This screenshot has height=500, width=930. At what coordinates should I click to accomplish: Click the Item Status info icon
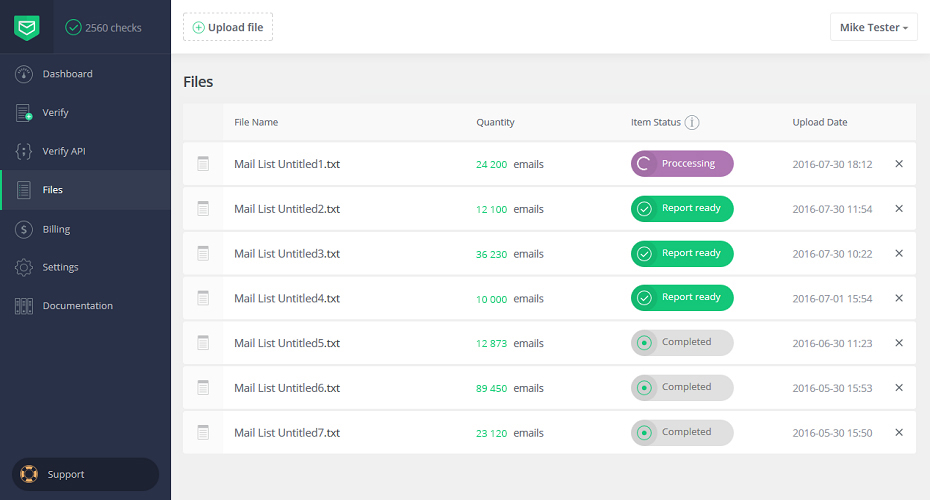pos(692,122)
